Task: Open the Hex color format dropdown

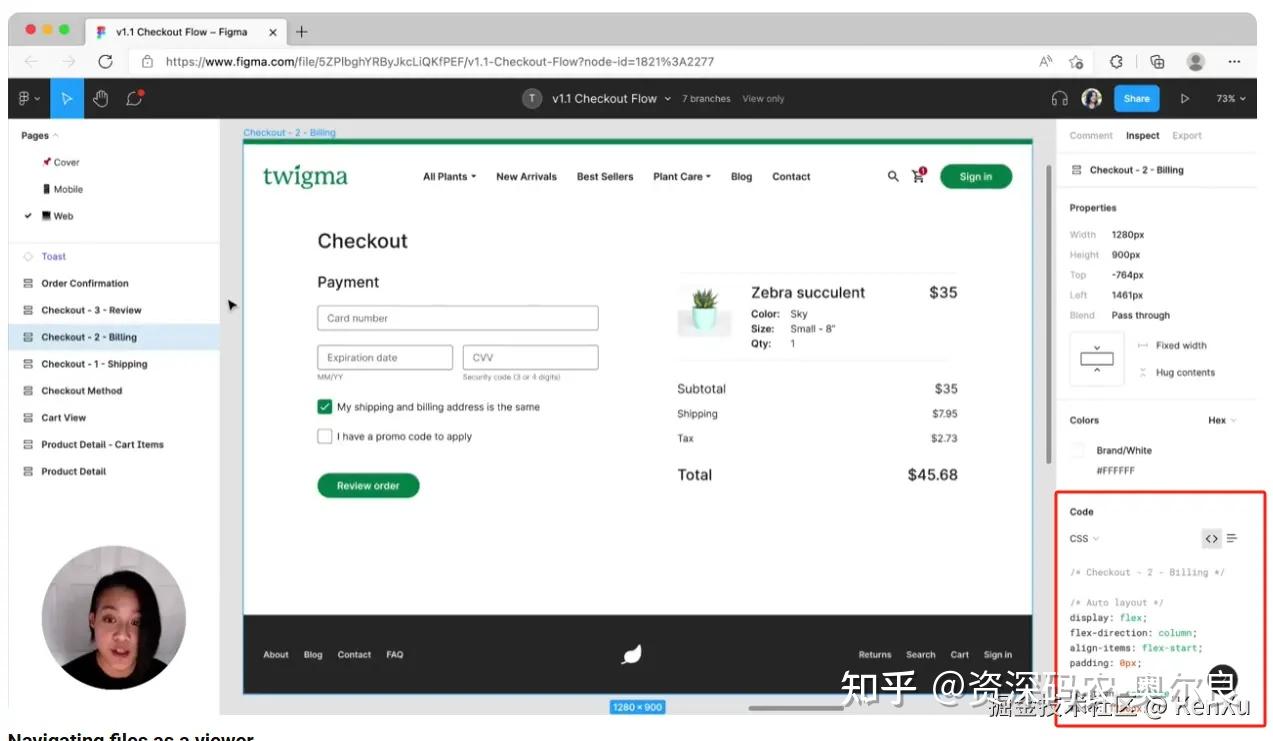Action: tap(1221, 420)
